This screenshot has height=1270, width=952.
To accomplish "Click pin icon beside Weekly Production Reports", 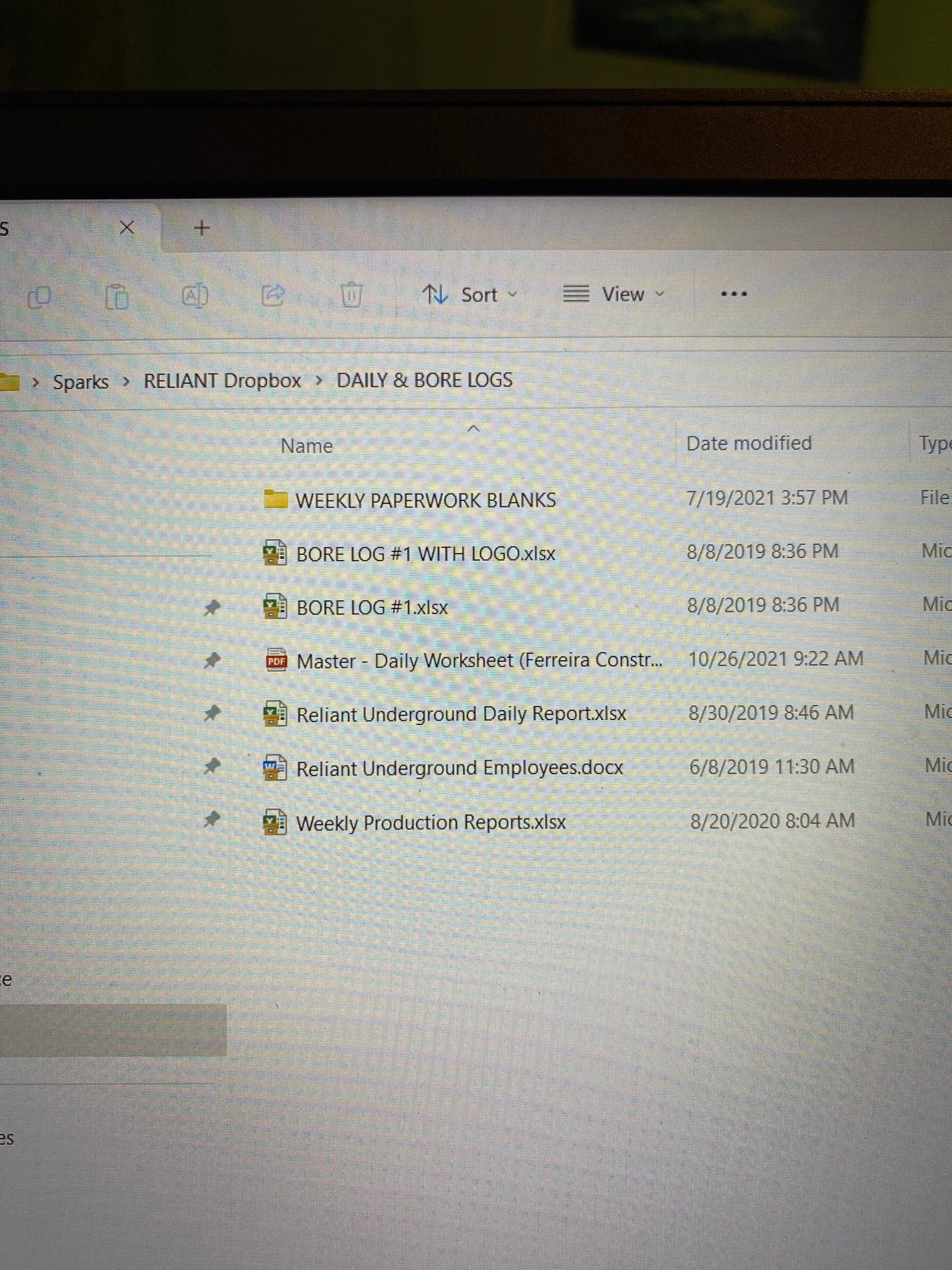I will 211,820.
